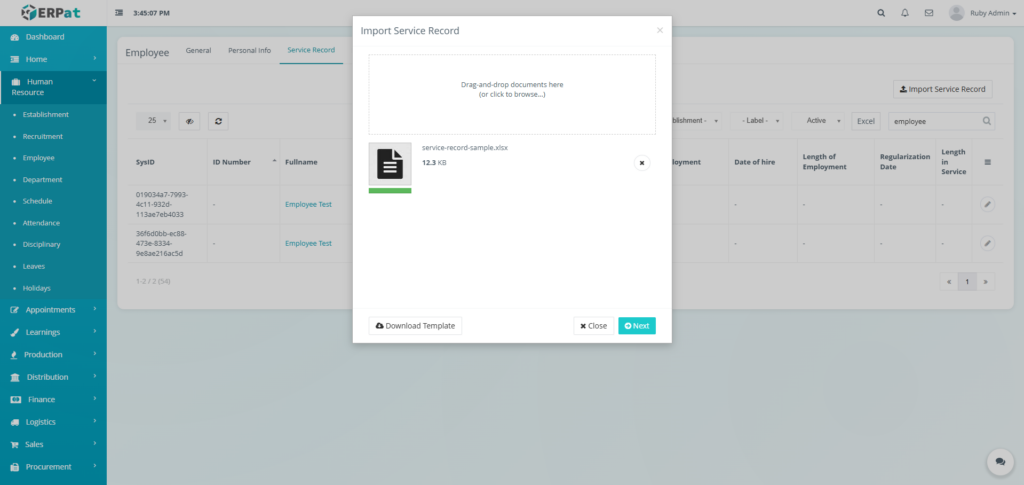Open first Employee Test name link
This screenshot has width=1024, height=485.
click(x=308, y=204)
